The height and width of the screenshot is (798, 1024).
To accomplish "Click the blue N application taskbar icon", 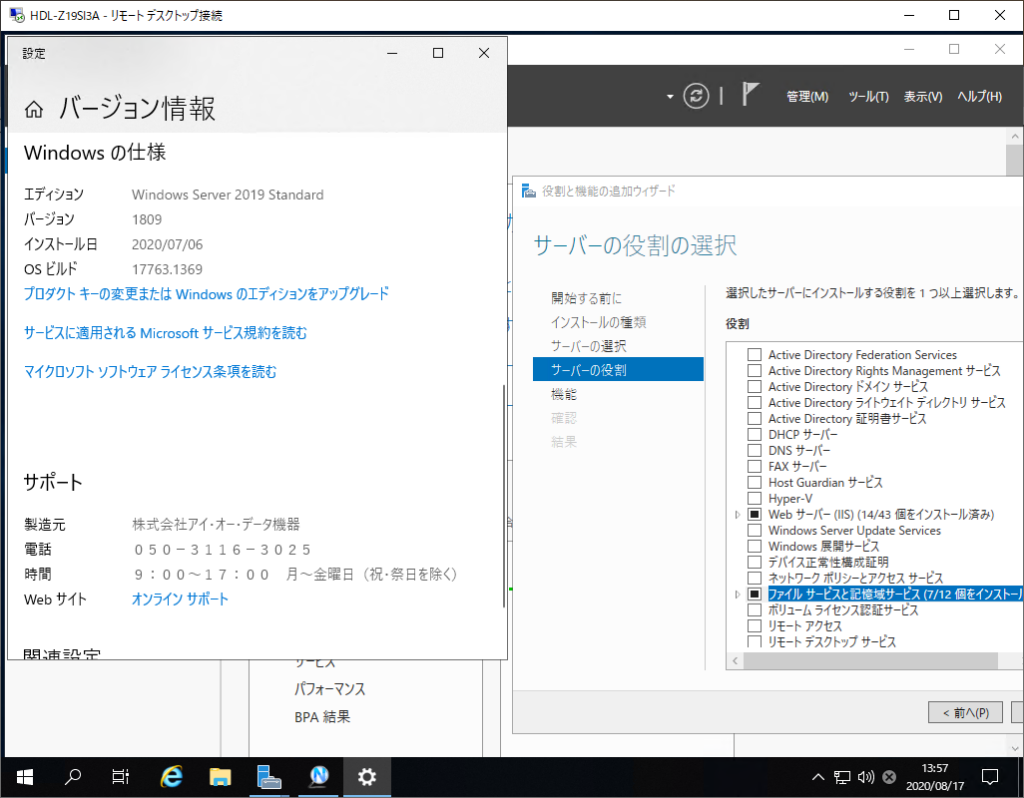I will tap(319, 777).
